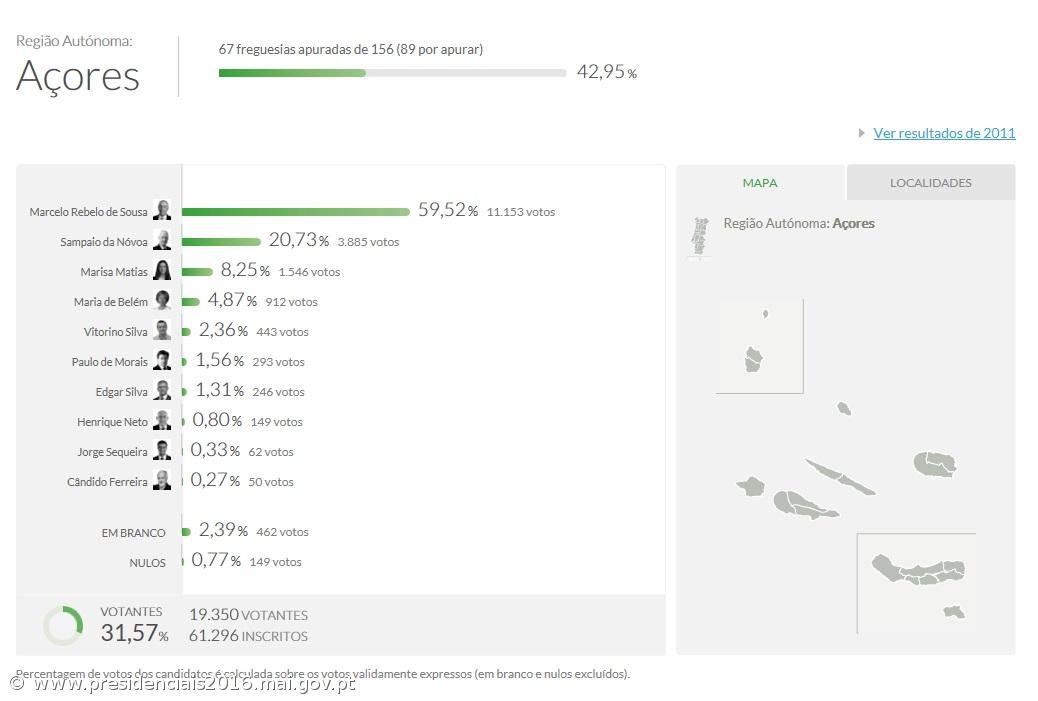The height and width of the screenshot is (701, 1038).
Task: Click Paulo de Morais's portrait icon
Action: pyautogui.click(x=162, y=361)
